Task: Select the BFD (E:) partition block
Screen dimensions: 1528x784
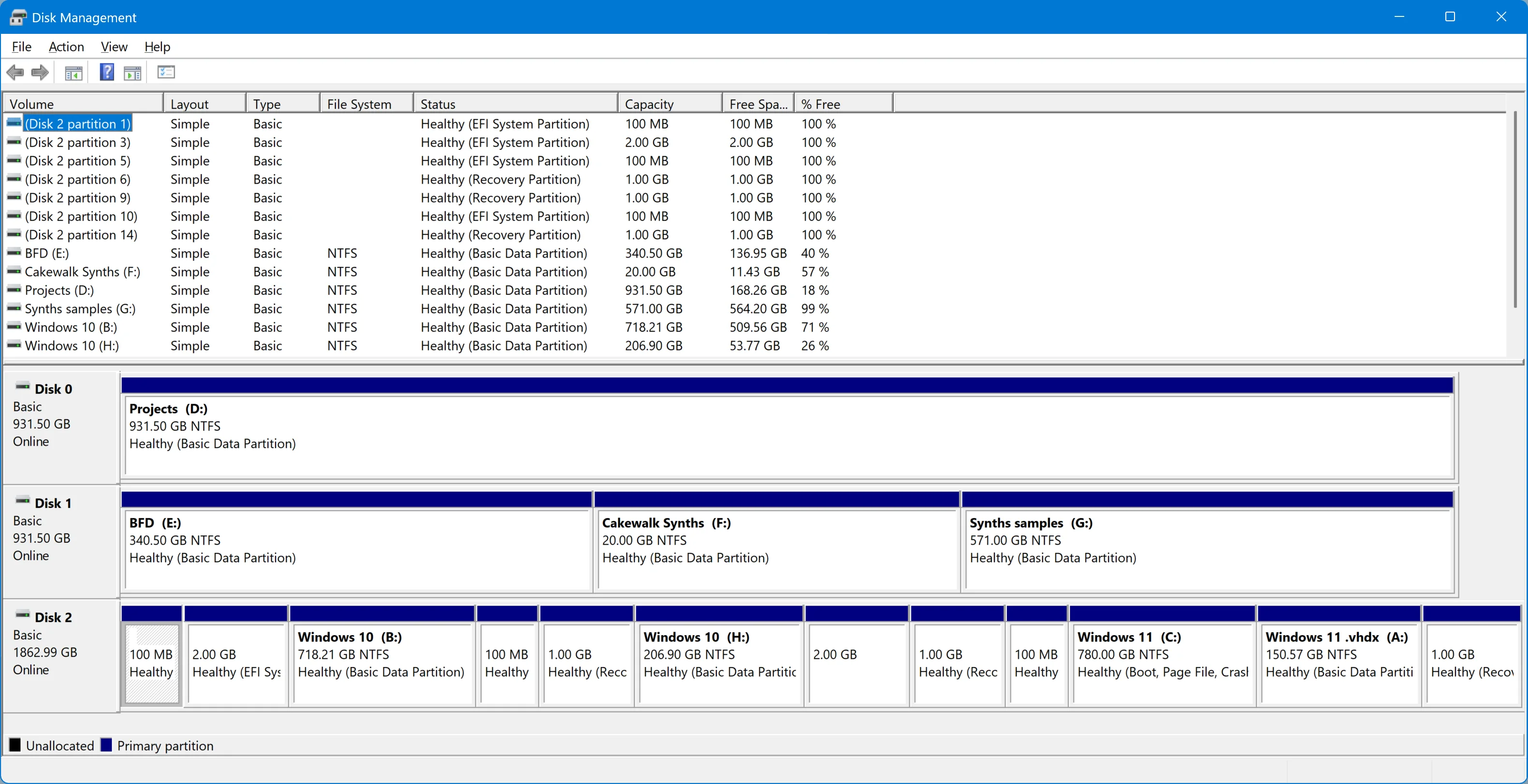Action: [356, 542]
